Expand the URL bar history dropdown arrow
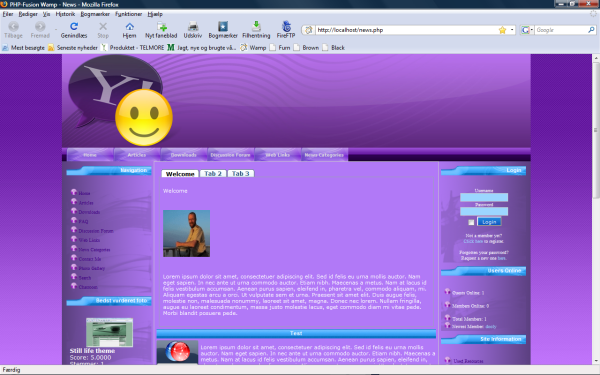Image resolution: width=600 pixels, height=375 pixels. tap(512, 30)
